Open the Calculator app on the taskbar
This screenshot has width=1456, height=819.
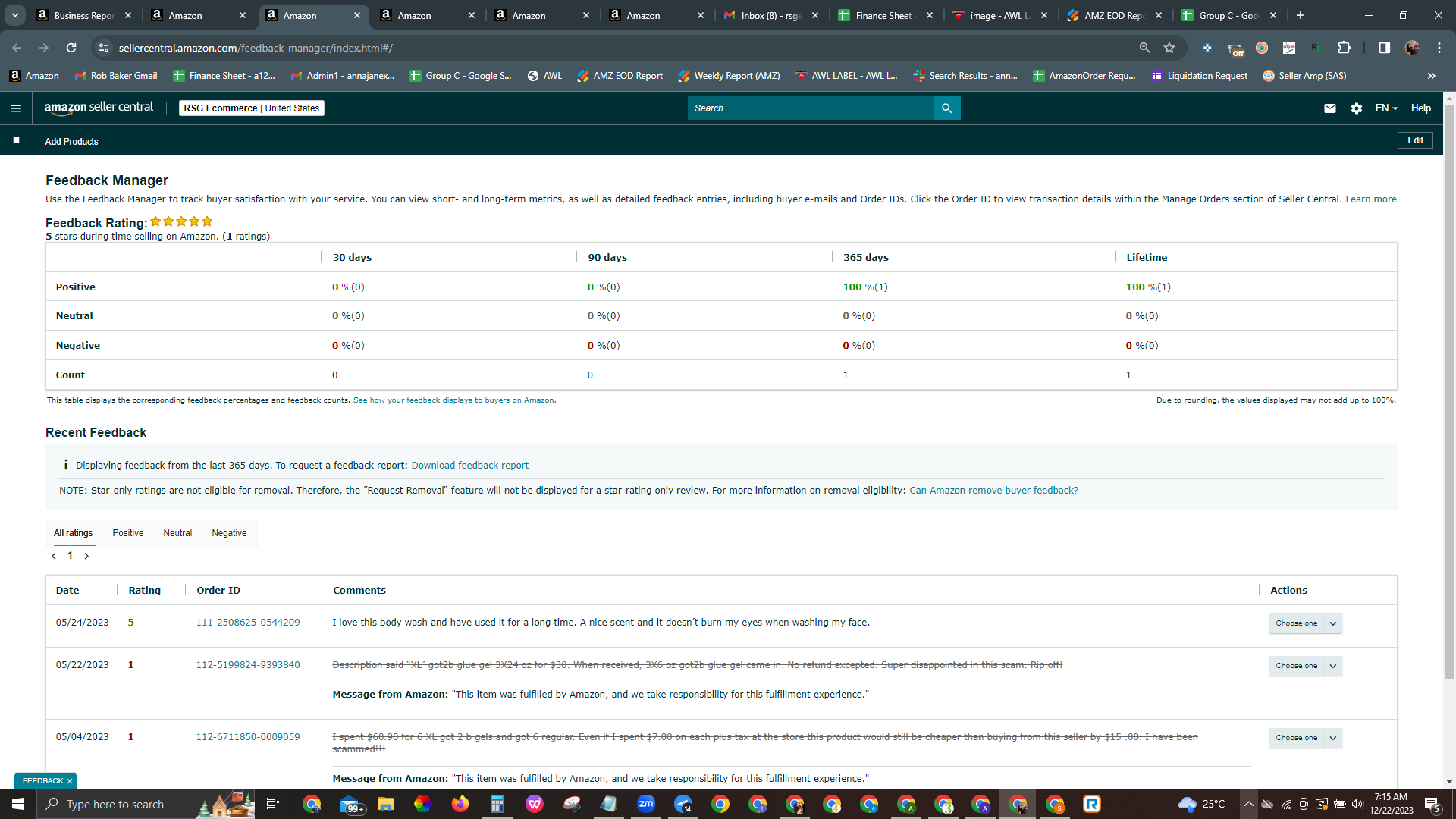497,804
